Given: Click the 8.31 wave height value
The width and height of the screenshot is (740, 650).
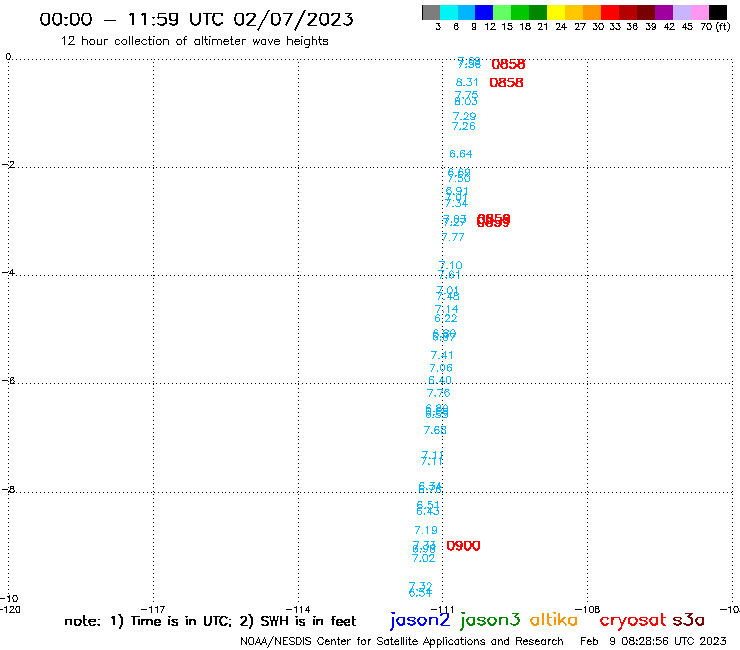Looking at the screenshot, I should tap(467, 83).
